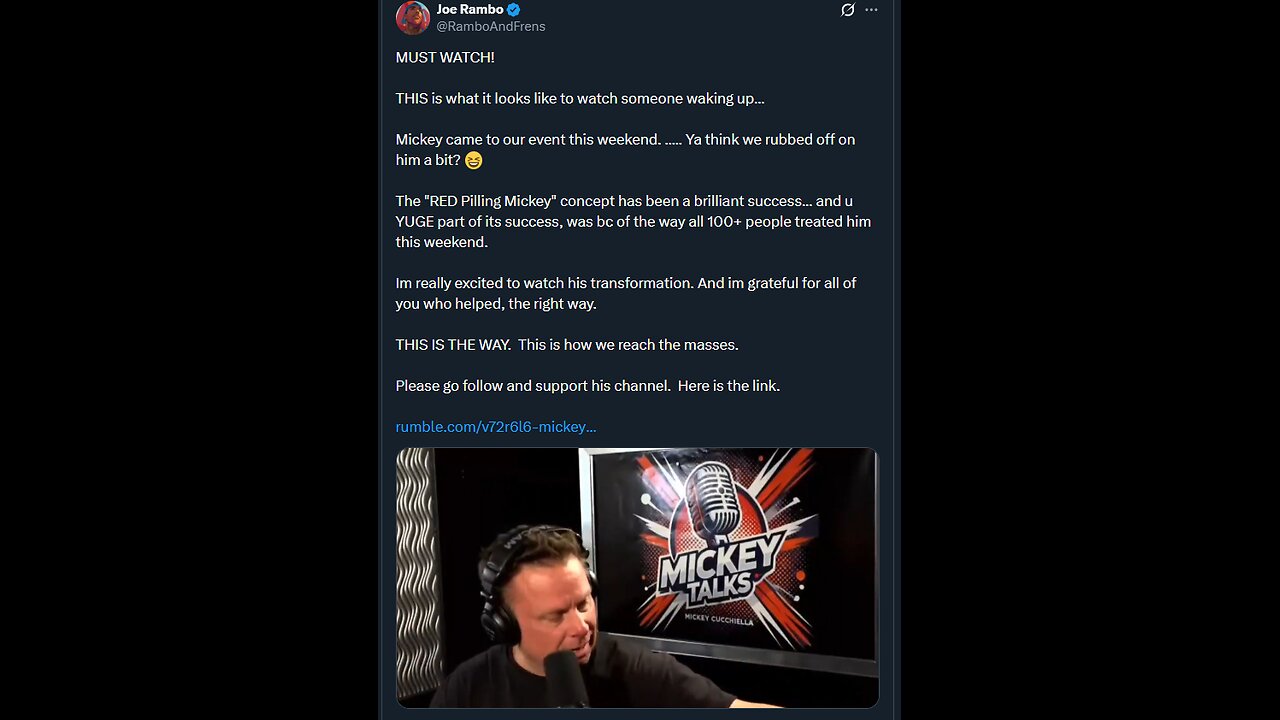Click the 'MUST WATCH!' headline text

click(445, 58)
